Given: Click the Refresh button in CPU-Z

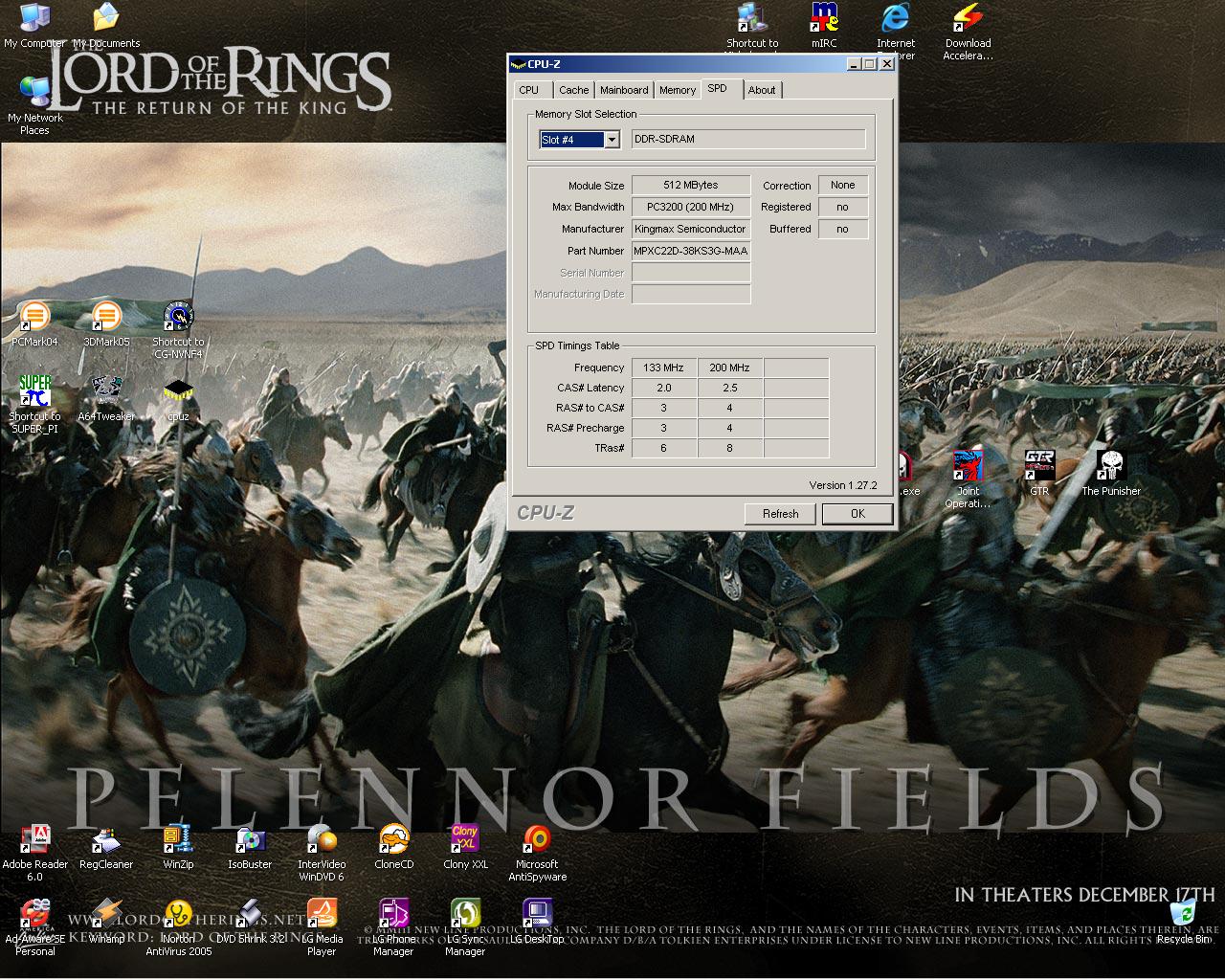Looking at the screenshot, I should pyautogui.click(x=780, y=514).
